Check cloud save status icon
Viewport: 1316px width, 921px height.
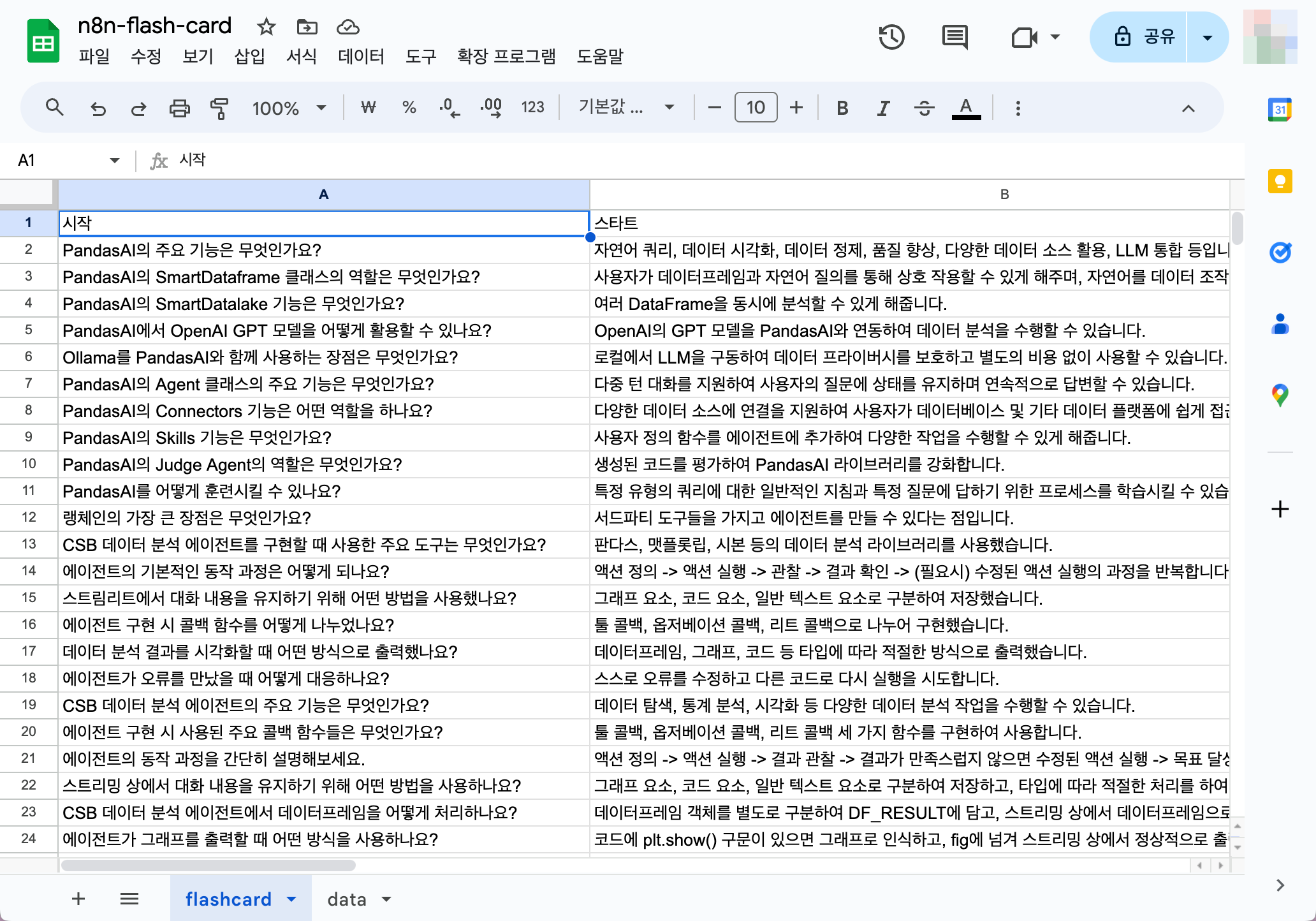click(x=347, y=27)
